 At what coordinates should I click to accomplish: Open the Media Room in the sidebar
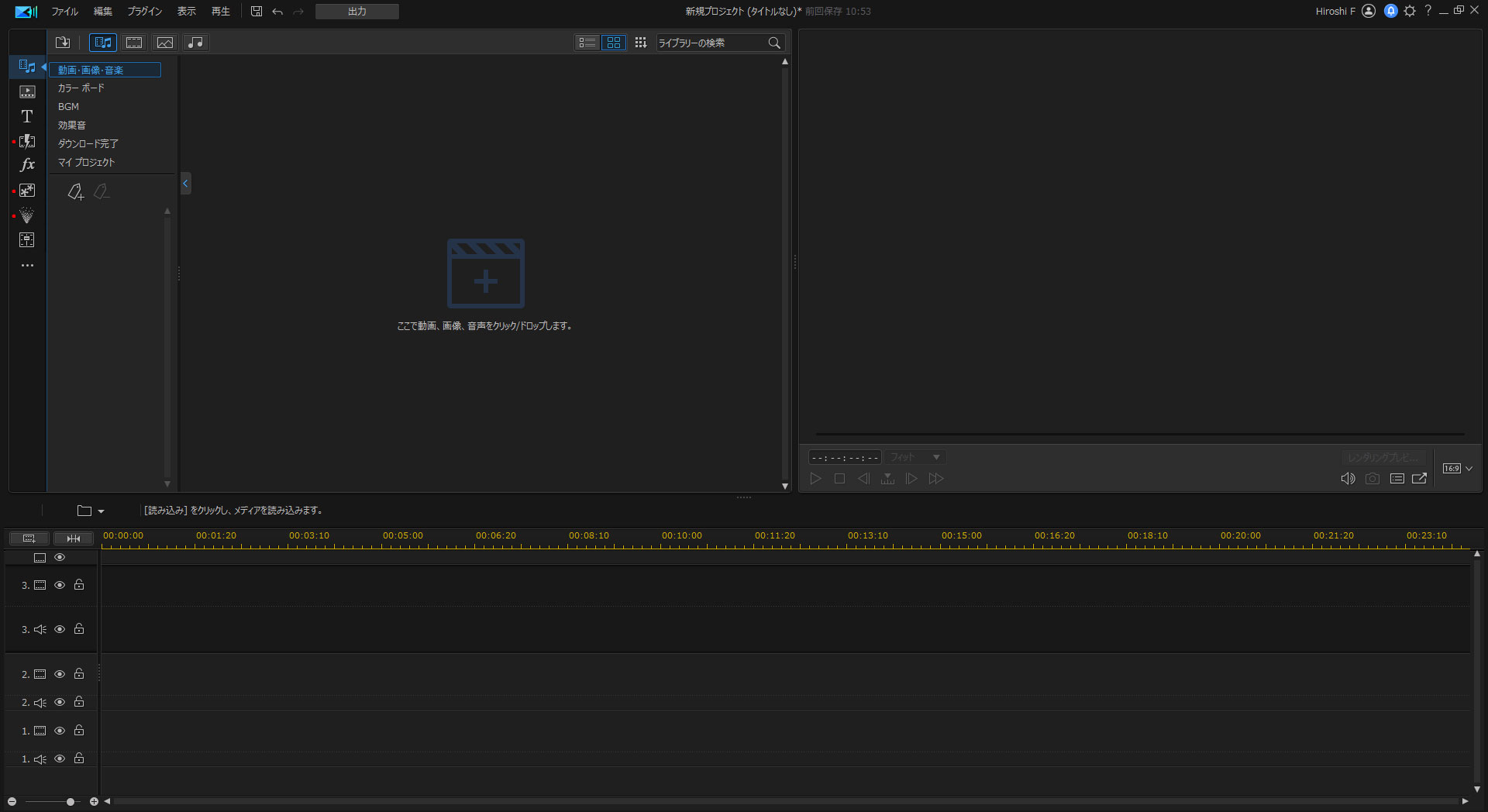click(27, 67)
